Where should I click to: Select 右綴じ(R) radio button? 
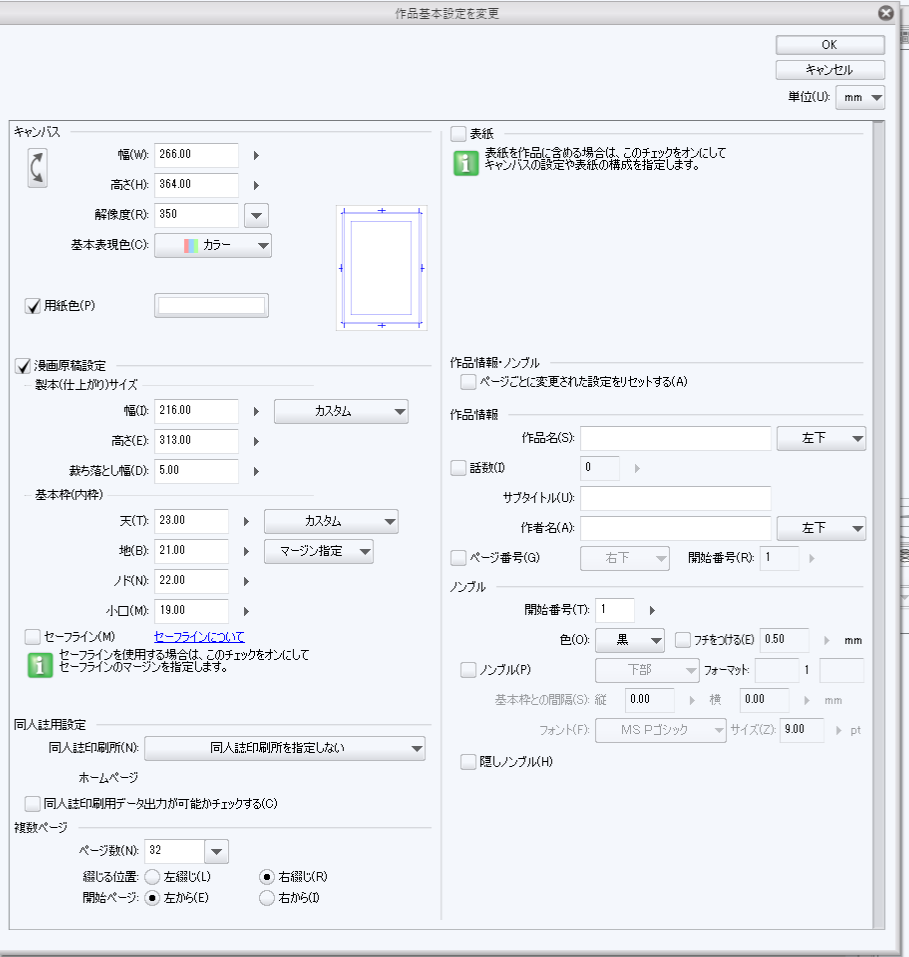pos(267,878)
